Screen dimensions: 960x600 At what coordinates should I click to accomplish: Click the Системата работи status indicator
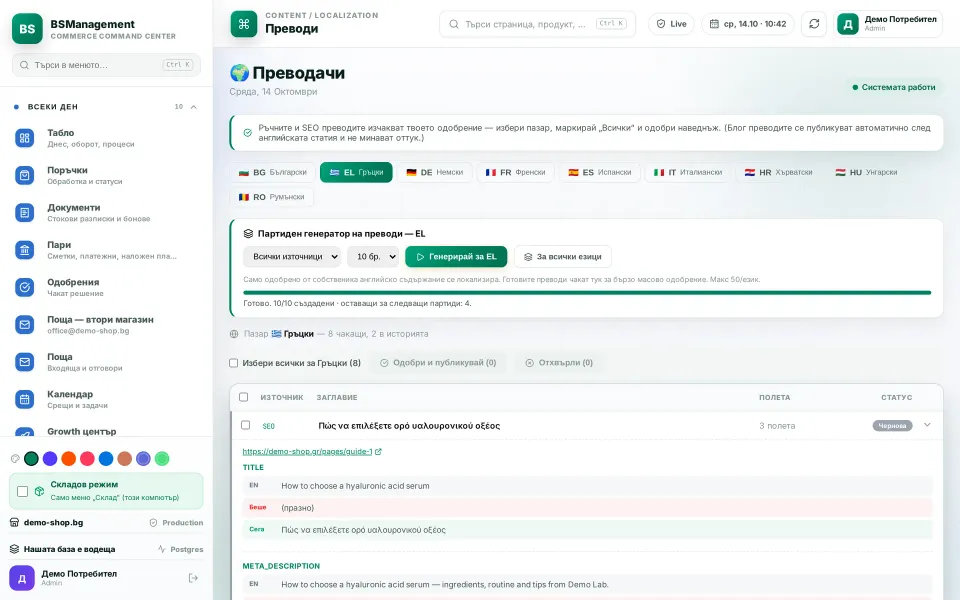[894, 88]
